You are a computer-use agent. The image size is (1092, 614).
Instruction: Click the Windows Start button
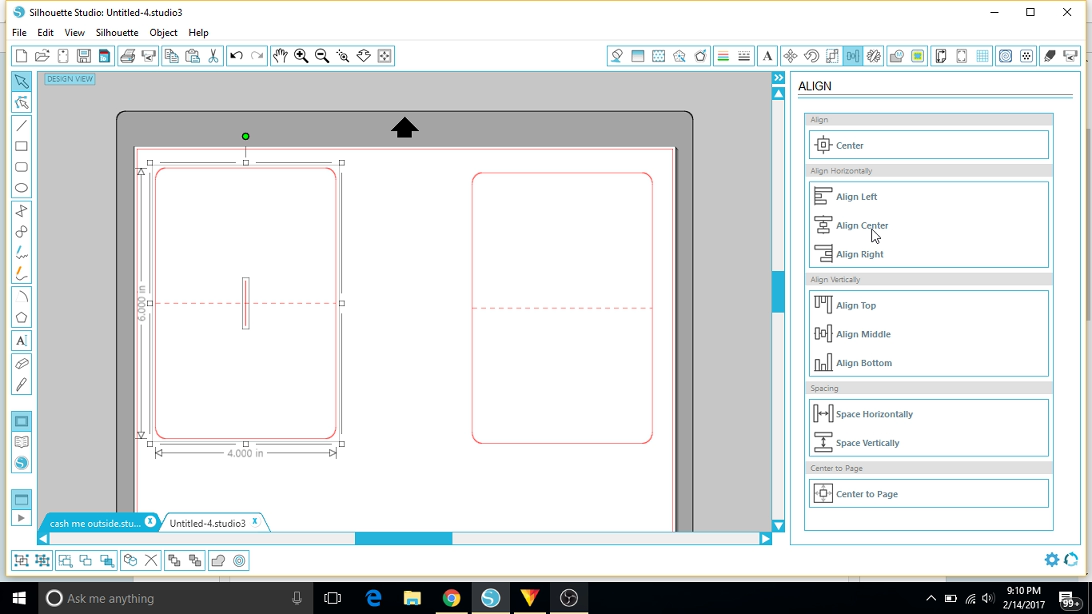coord(19,598)
